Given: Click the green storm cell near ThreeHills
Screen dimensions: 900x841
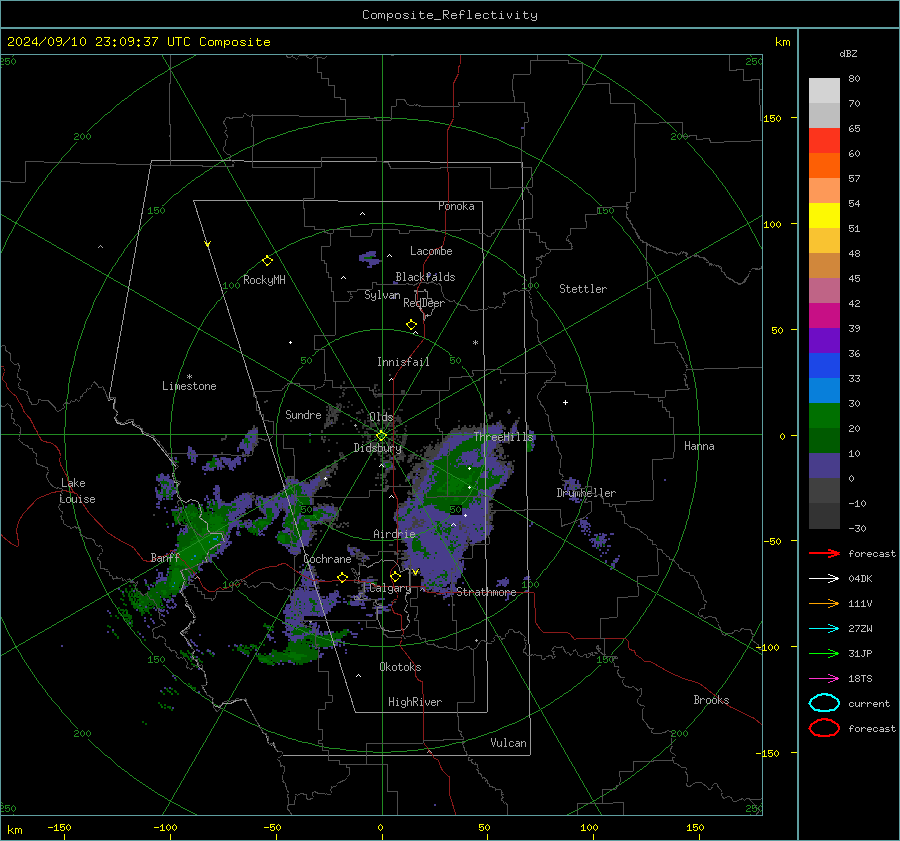Looking at the screenshot, I should tap(459, 476).
